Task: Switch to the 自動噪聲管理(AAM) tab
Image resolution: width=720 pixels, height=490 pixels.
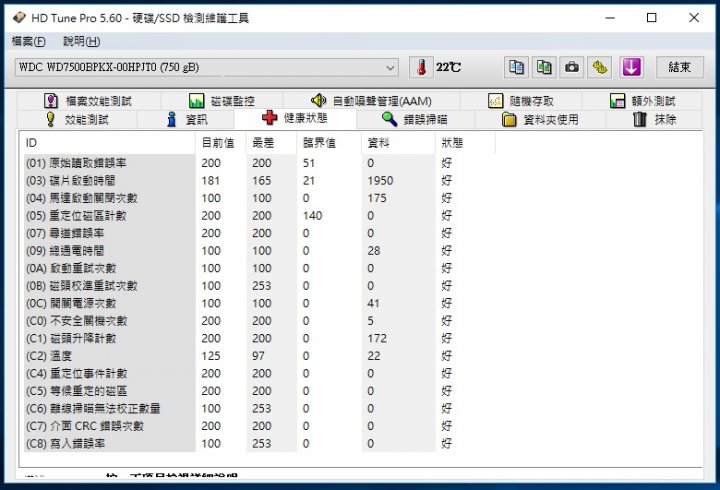Action: click(x=371, y=101)
